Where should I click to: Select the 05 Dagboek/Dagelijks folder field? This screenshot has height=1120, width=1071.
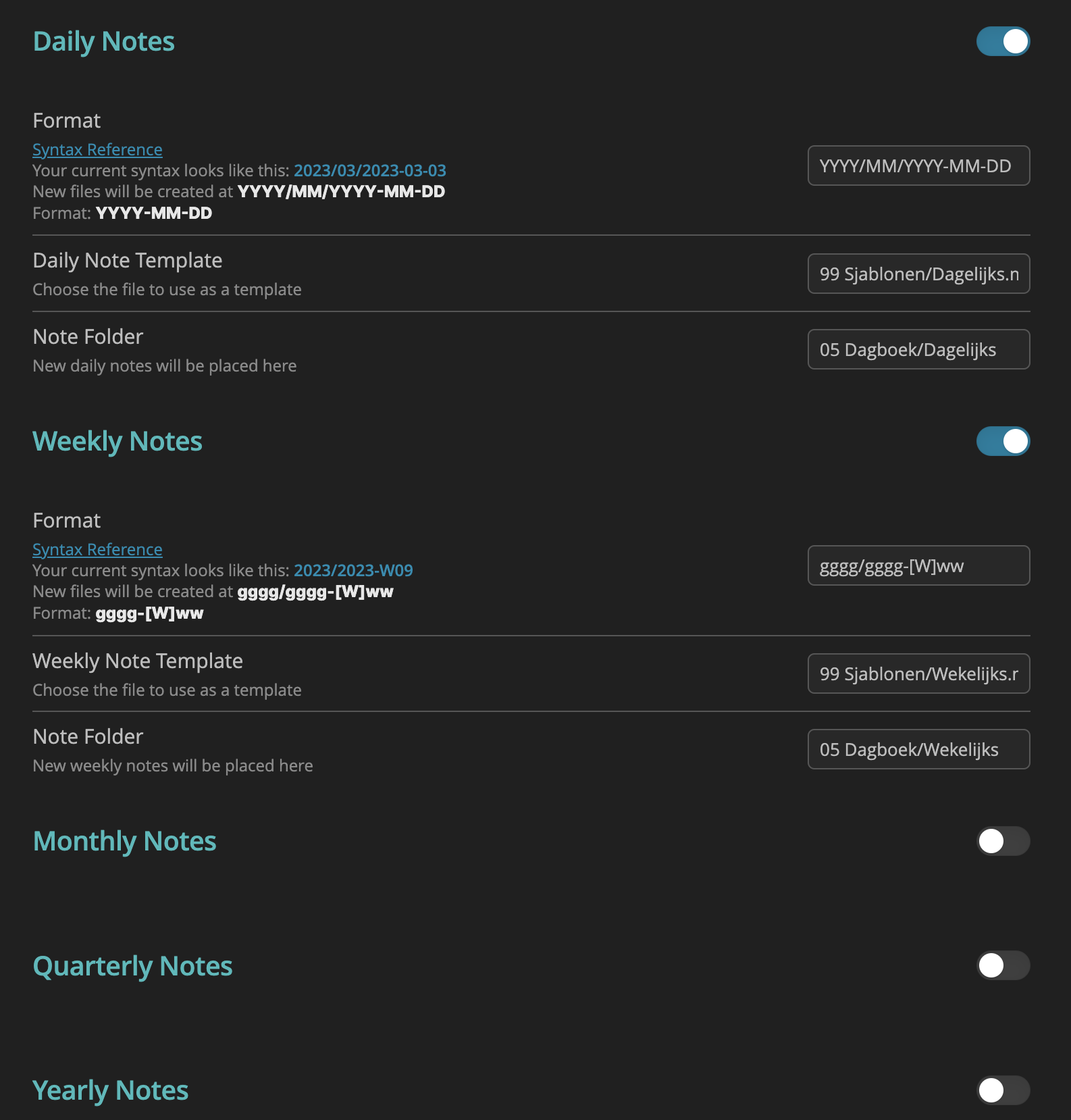(918, 349)
